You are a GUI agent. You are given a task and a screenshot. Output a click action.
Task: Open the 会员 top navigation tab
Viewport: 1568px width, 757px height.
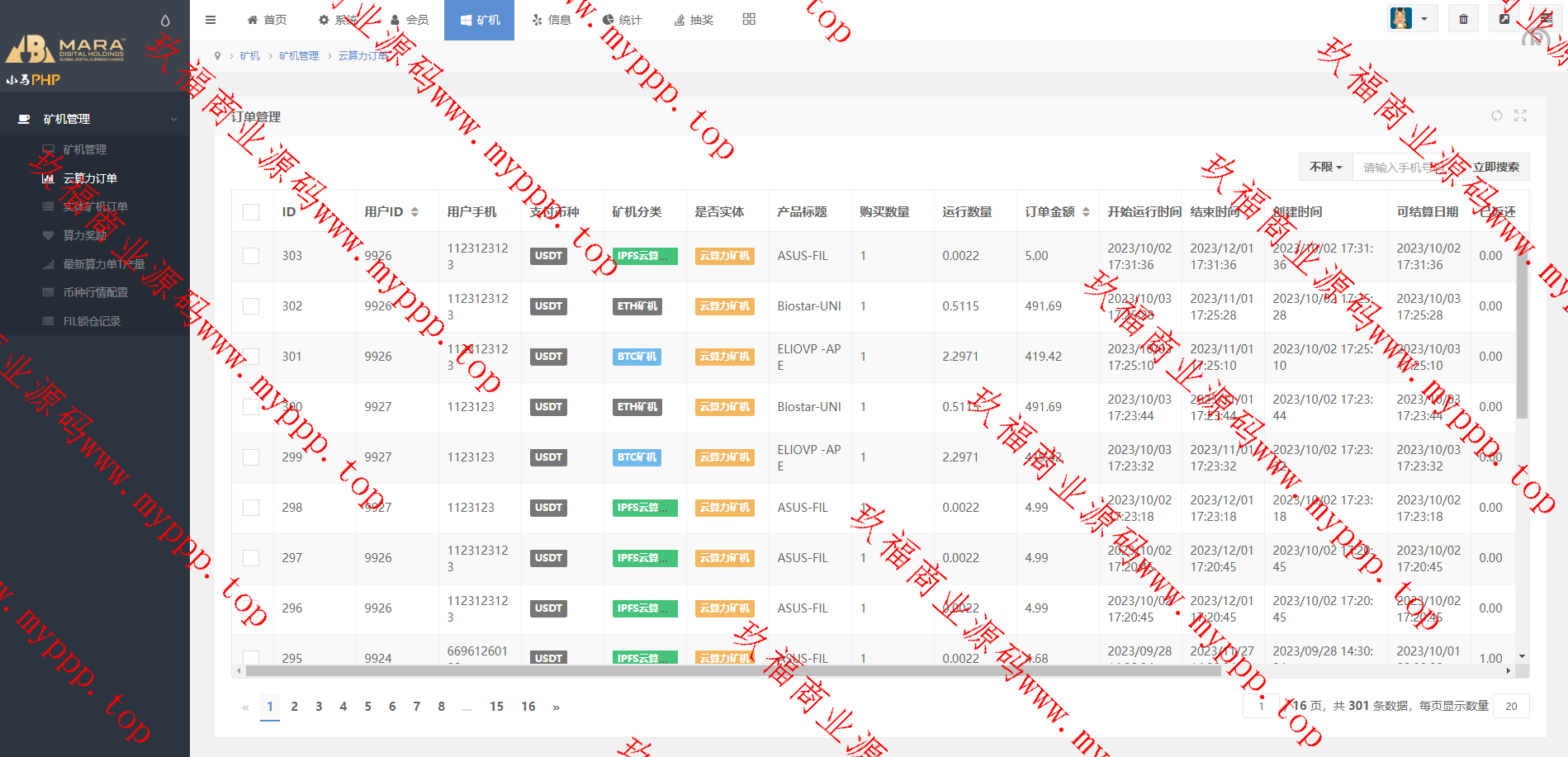[409, 20]
